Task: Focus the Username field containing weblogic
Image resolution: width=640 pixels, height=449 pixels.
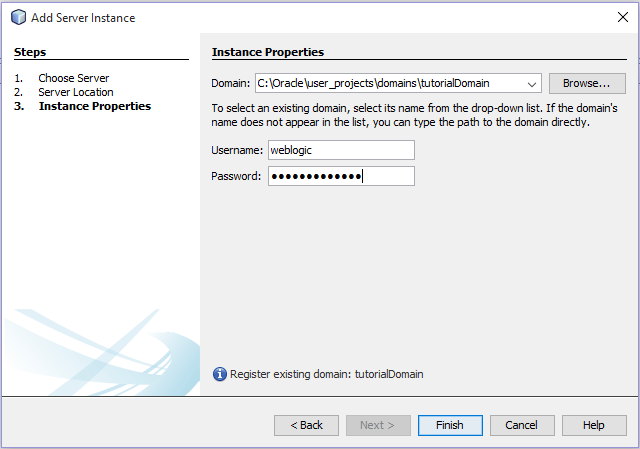Action: coord(341,150)
